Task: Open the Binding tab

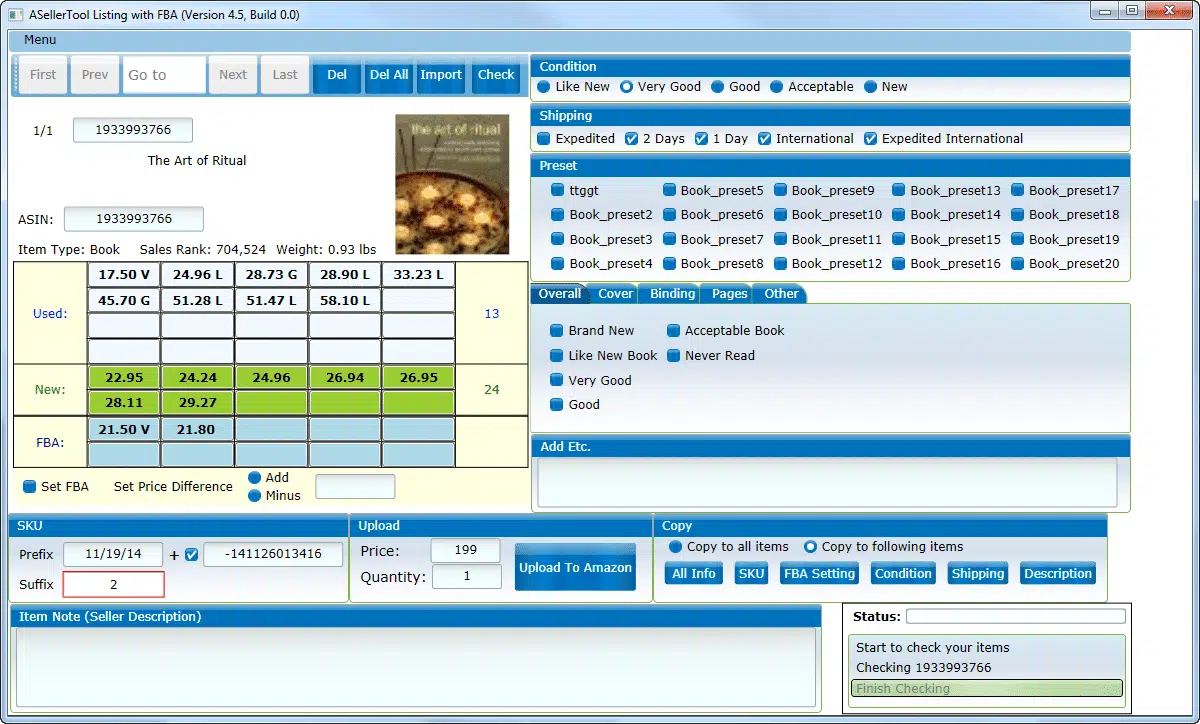Action: click(x=672, y=294)
